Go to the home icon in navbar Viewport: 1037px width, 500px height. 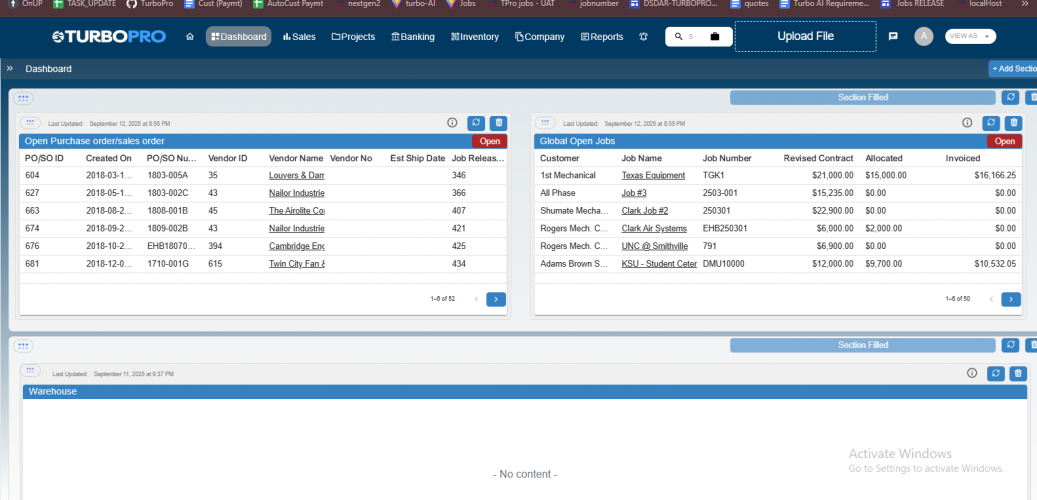coord(190,37)
